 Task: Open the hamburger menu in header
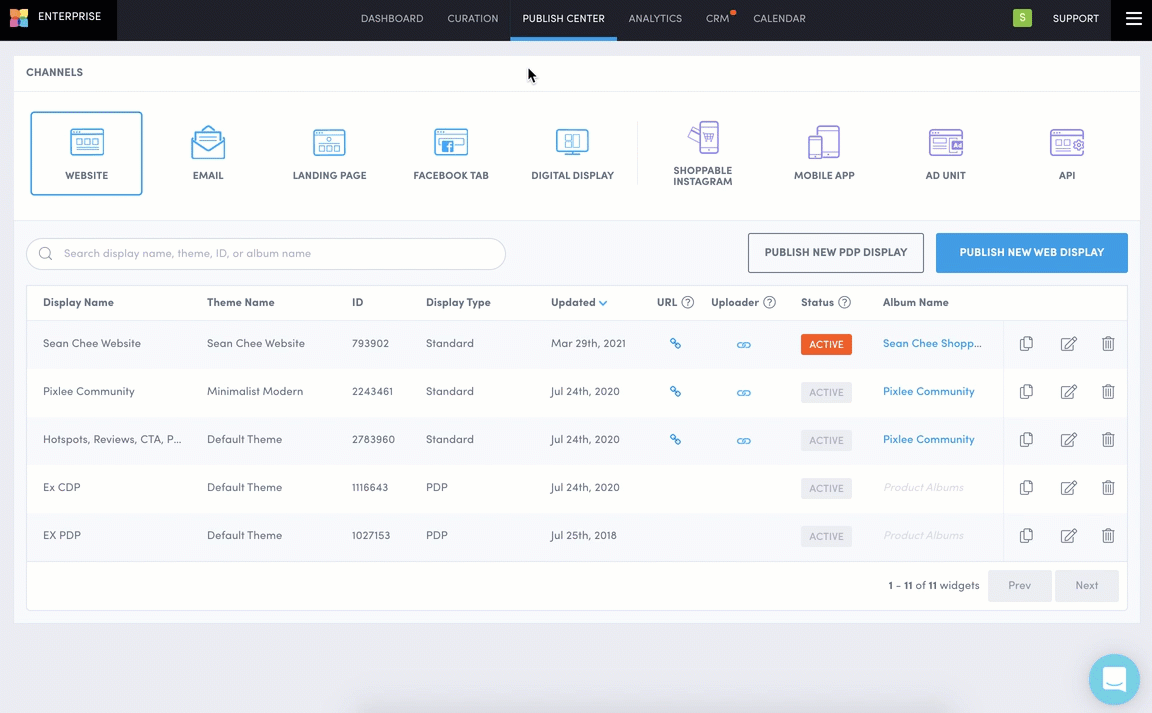pos(1133,19)
